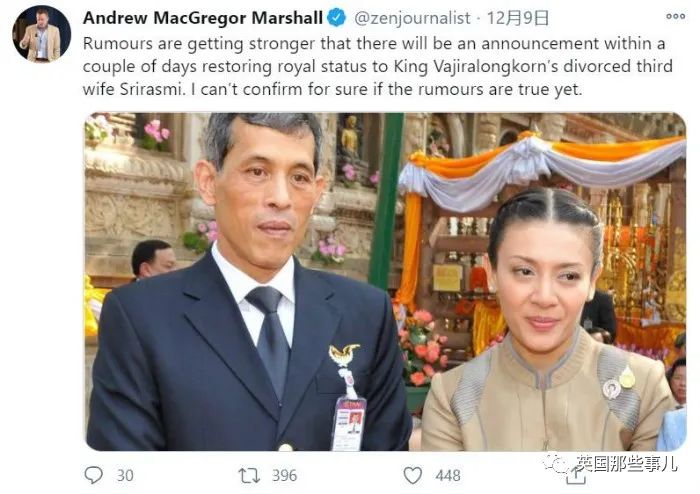Retweet using the retweet arrows icon
The height and width of the screenshot is (494, 700).
[x=249, y=475]
